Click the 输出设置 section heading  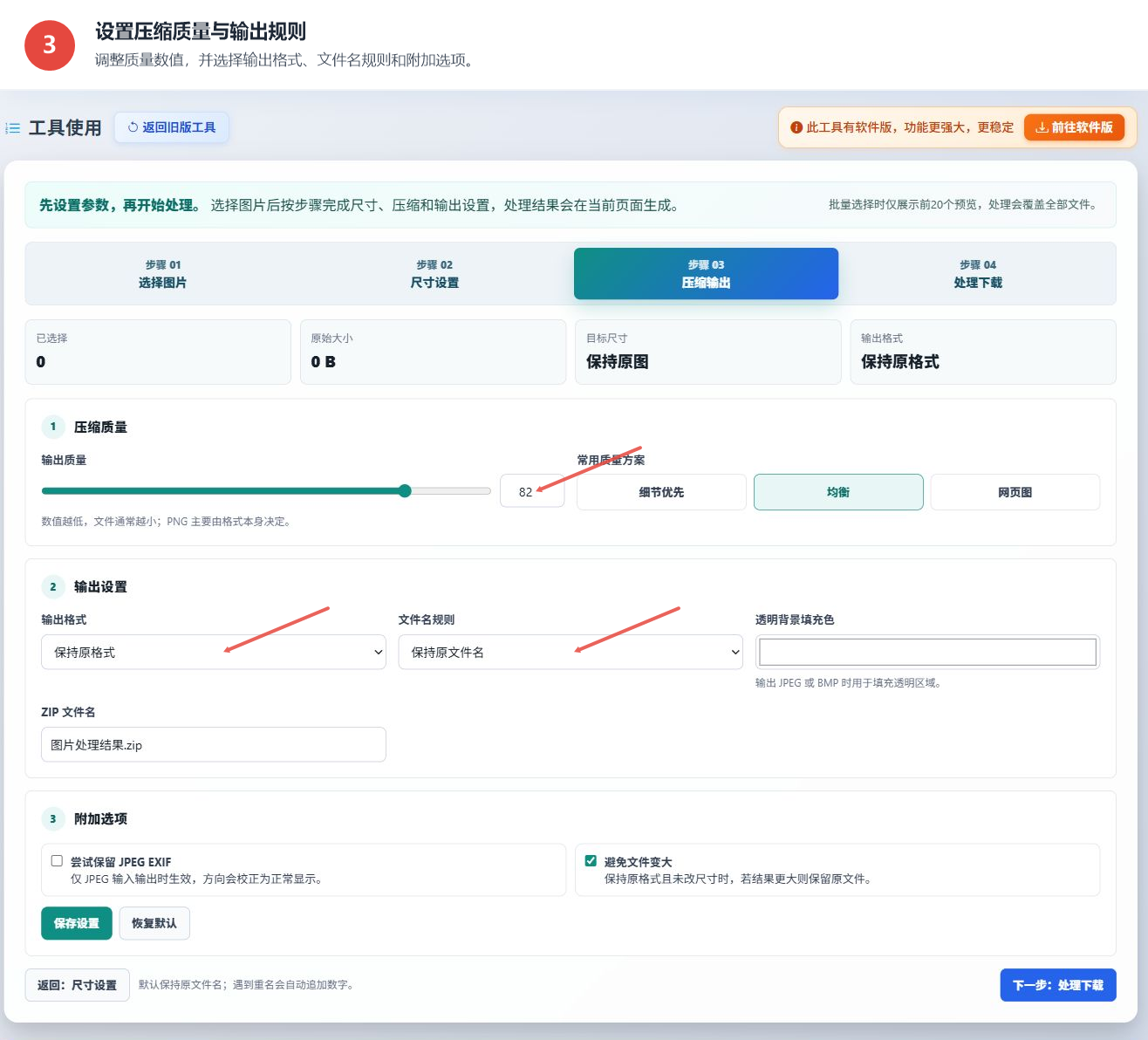[100, 586]
